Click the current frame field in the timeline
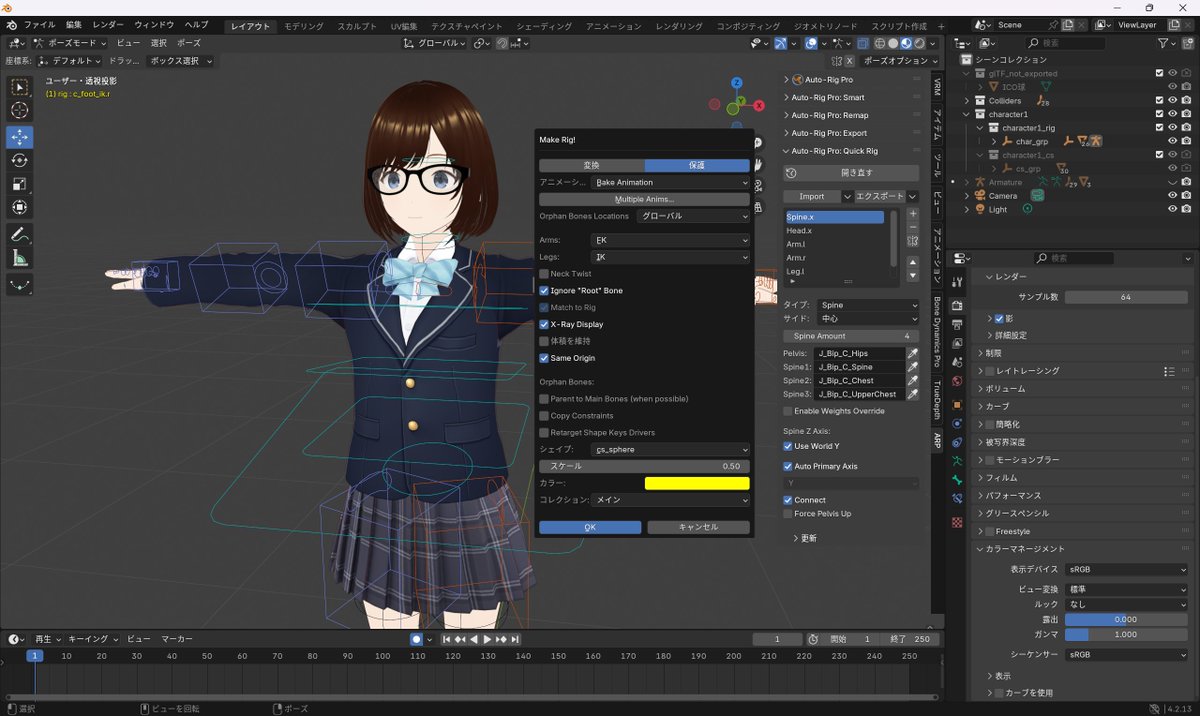Image resolution: width=1200 pixels, height=716 pixels. tap(777, 638)
